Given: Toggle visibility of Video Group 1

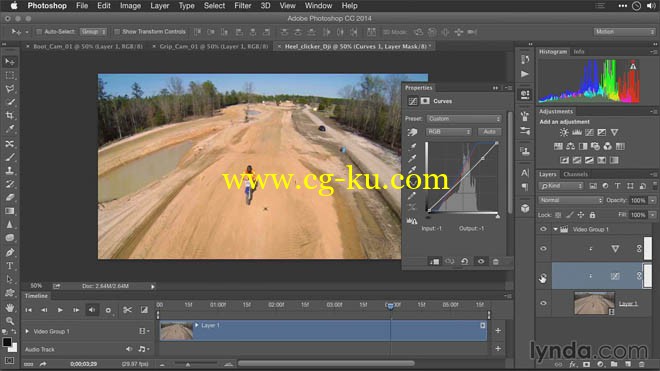Looking at the screenshot, I should pyautogui.click(x=543, y=229).
